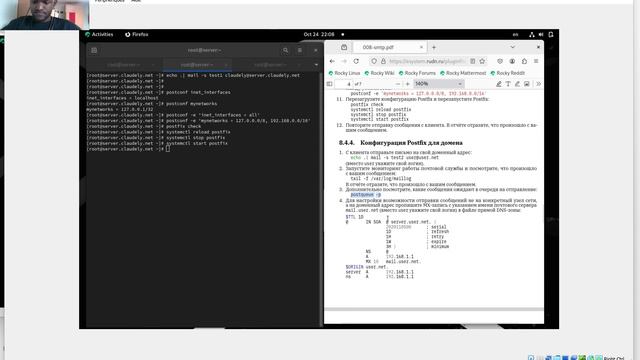This screenshot has width=640, height=360.
Task: Open the extensions icon in Firefox toolbar
Action: click(524, 61)
